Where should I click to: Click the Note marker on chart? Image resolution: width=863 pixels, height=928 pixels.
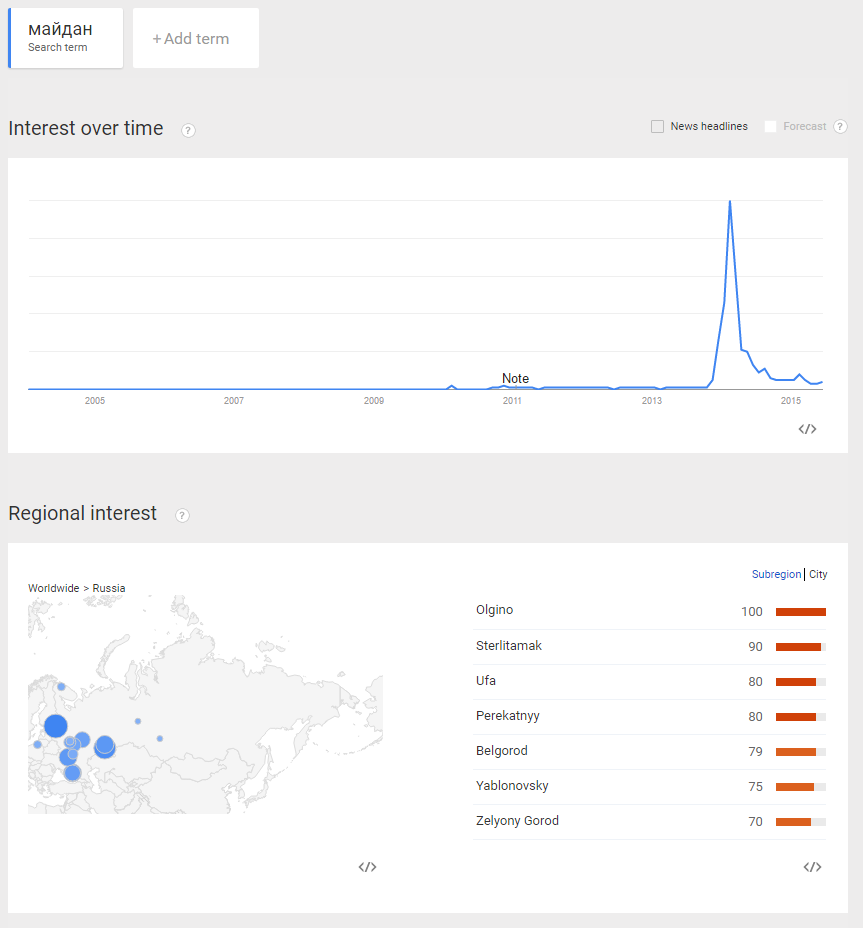click(x=515, y=379)
